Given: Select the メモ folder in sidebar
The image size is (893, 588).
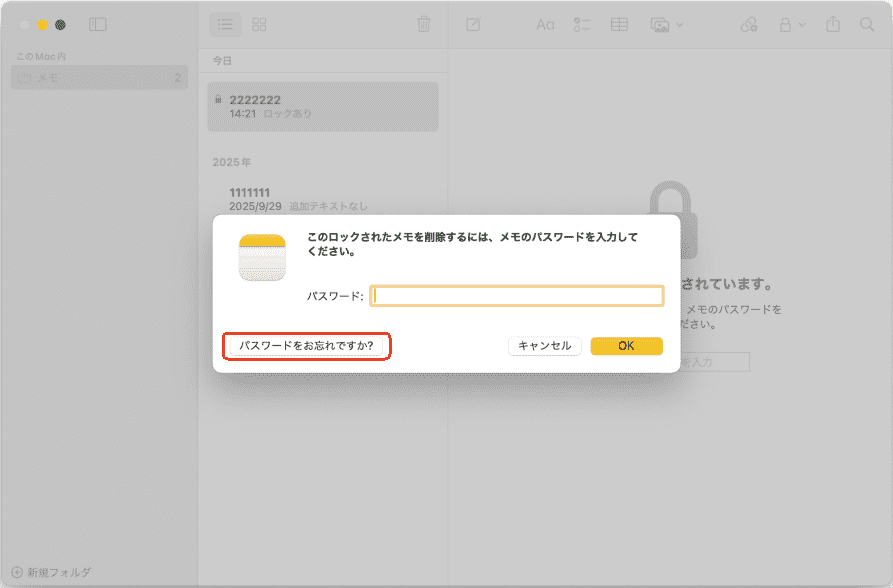Looking at the screenshot, I should pyautogui.click(x=99, y=77).
